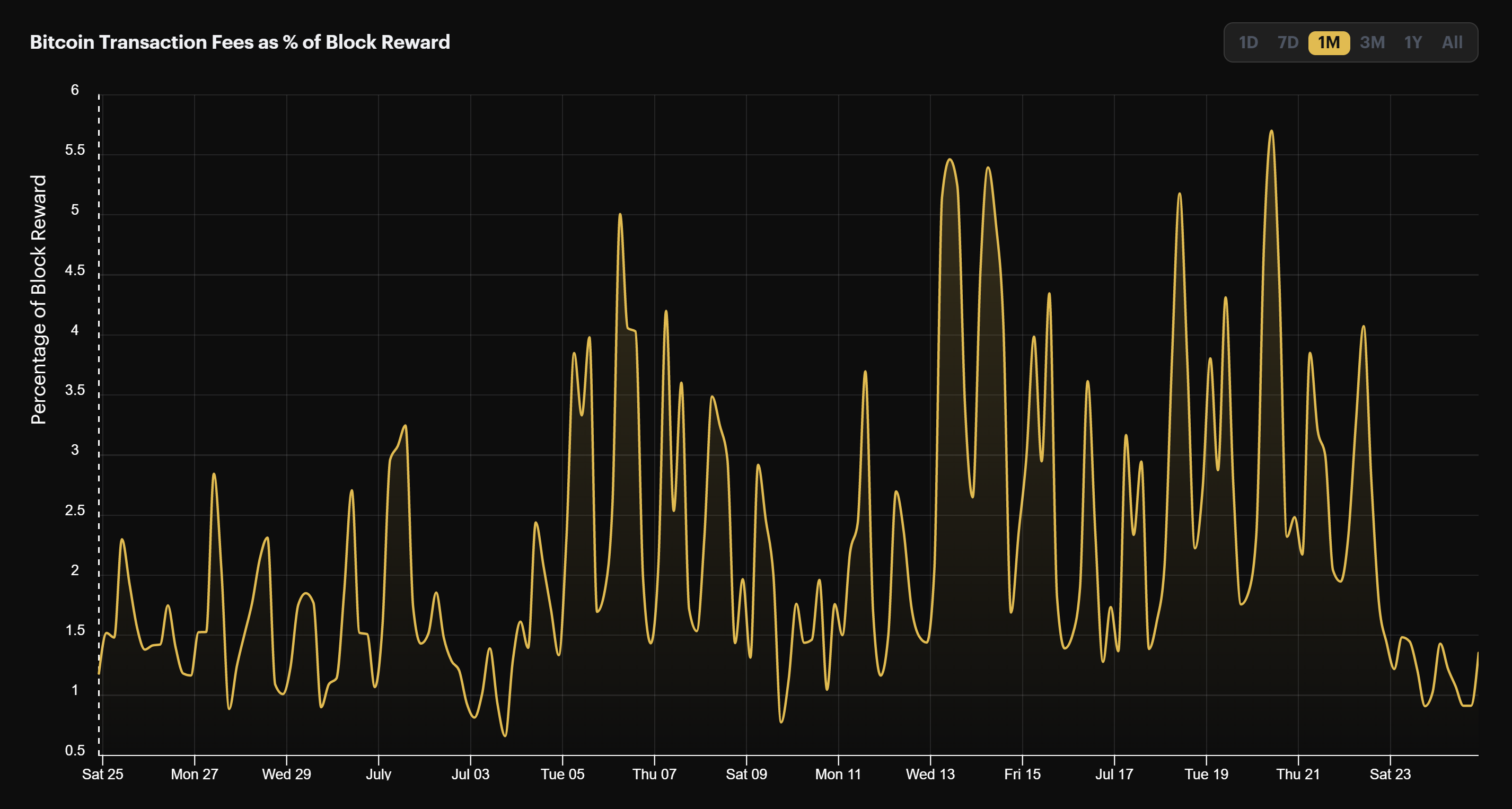Switch to the 7D time range
The image size is (1512, 809).
coord(1288,42)
